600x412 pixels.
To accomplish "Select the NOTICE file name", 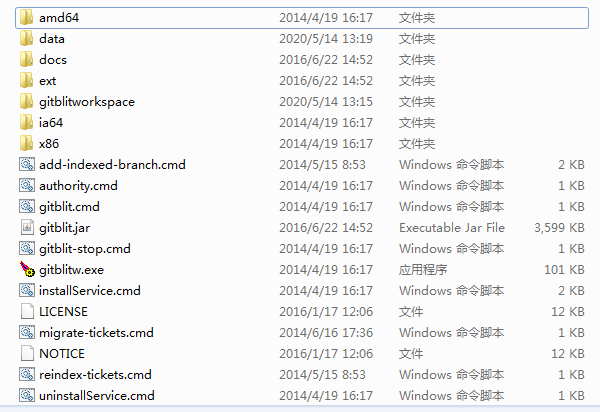I will coord(62,353).
